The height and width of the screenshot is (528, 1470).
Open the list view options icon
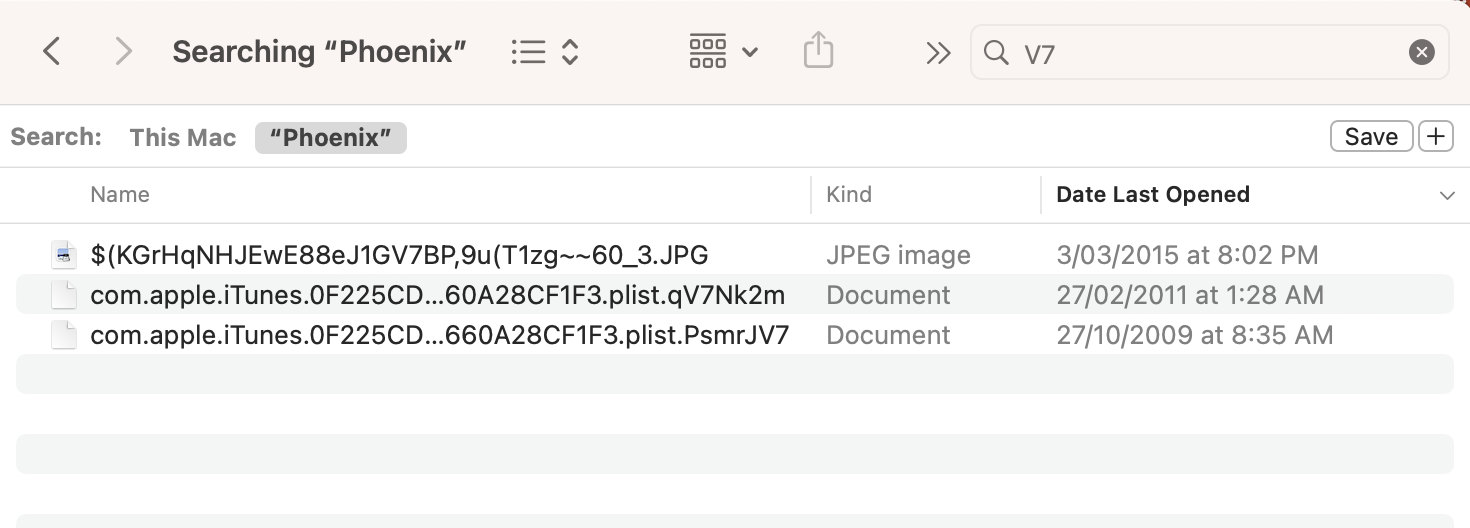544,52
